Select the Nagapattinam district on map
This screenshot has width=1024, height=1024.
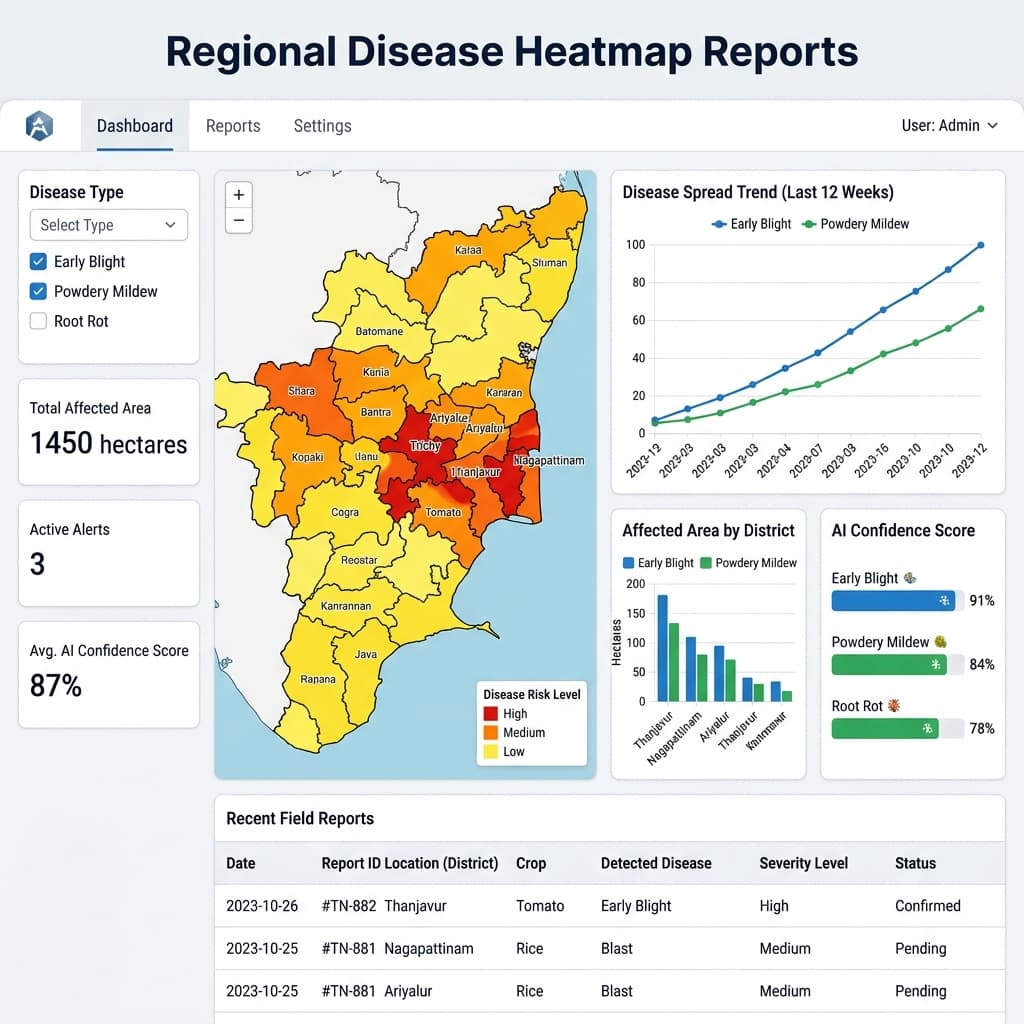click(549, 460)
